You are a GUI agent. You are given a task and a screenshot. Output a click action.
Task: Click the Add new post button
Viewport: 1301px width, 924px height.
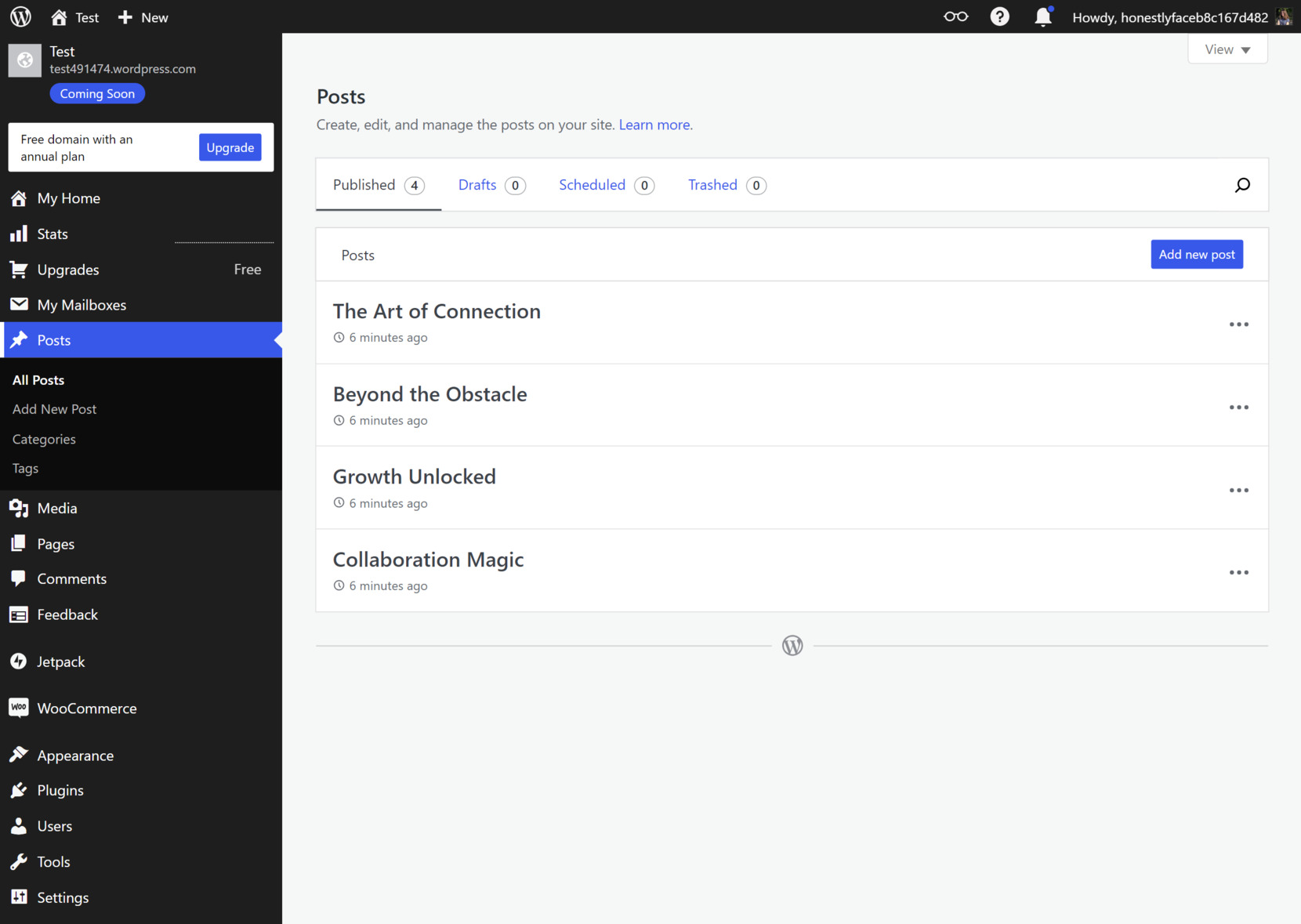click(1197, 254)
